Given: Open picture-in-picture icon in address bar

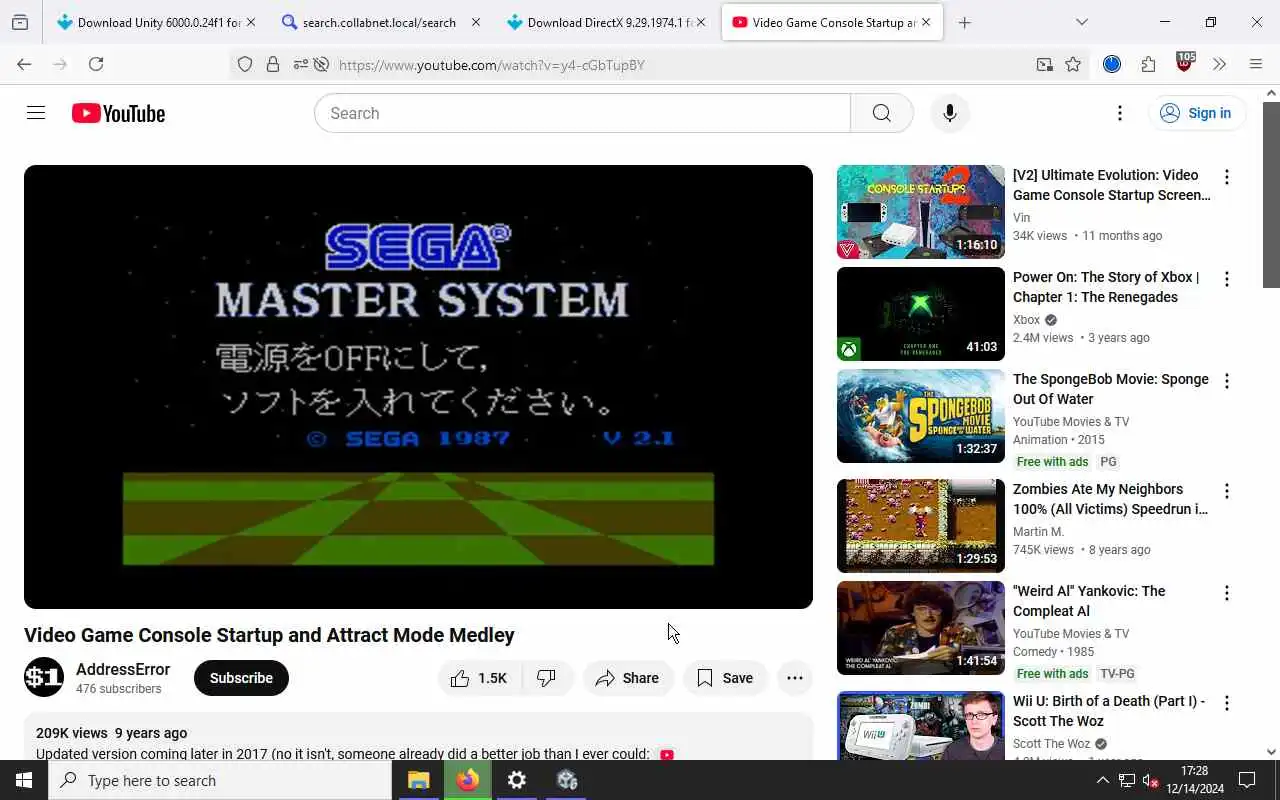Looking at the screenshot, I should point(1045,65).
